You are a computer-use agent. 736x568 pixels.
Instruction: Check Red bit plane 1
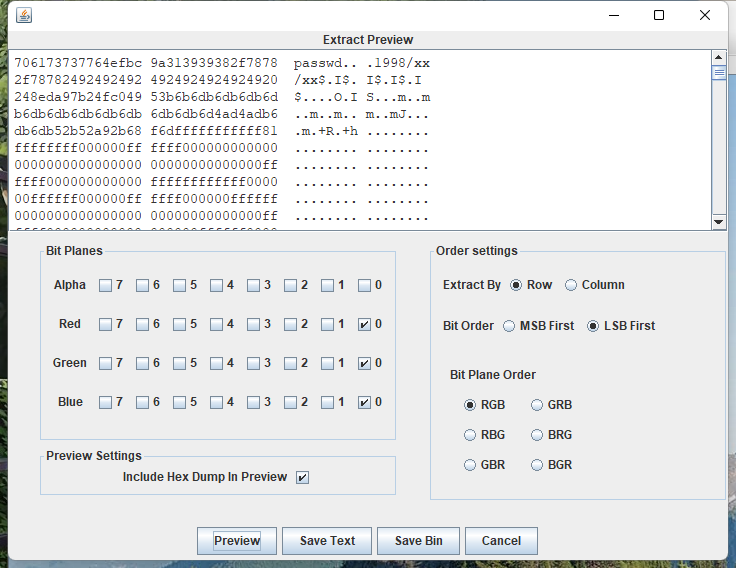click(328, 324)
